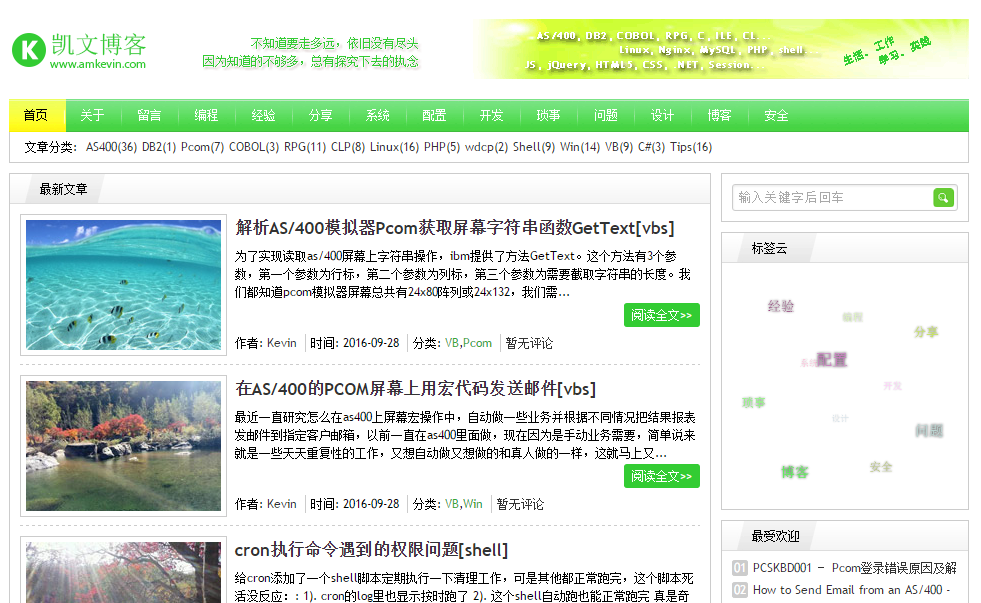This screenshot has height=603, width=981.
Task: Open popular post How to Send Email
Action: 851,590
